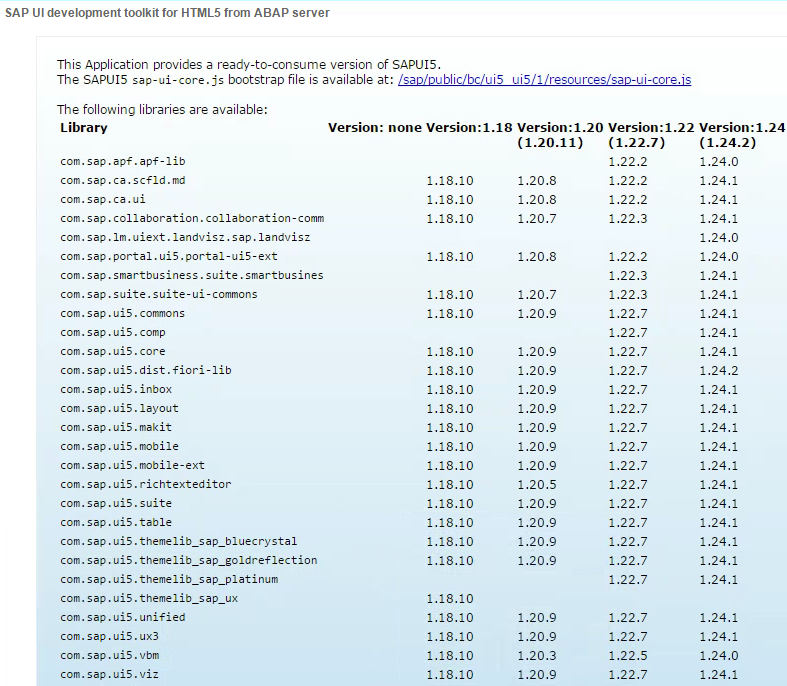Click 1.24.2 in the fiori-lib row
Screen dimensions: 787x686
pos(719,370)
